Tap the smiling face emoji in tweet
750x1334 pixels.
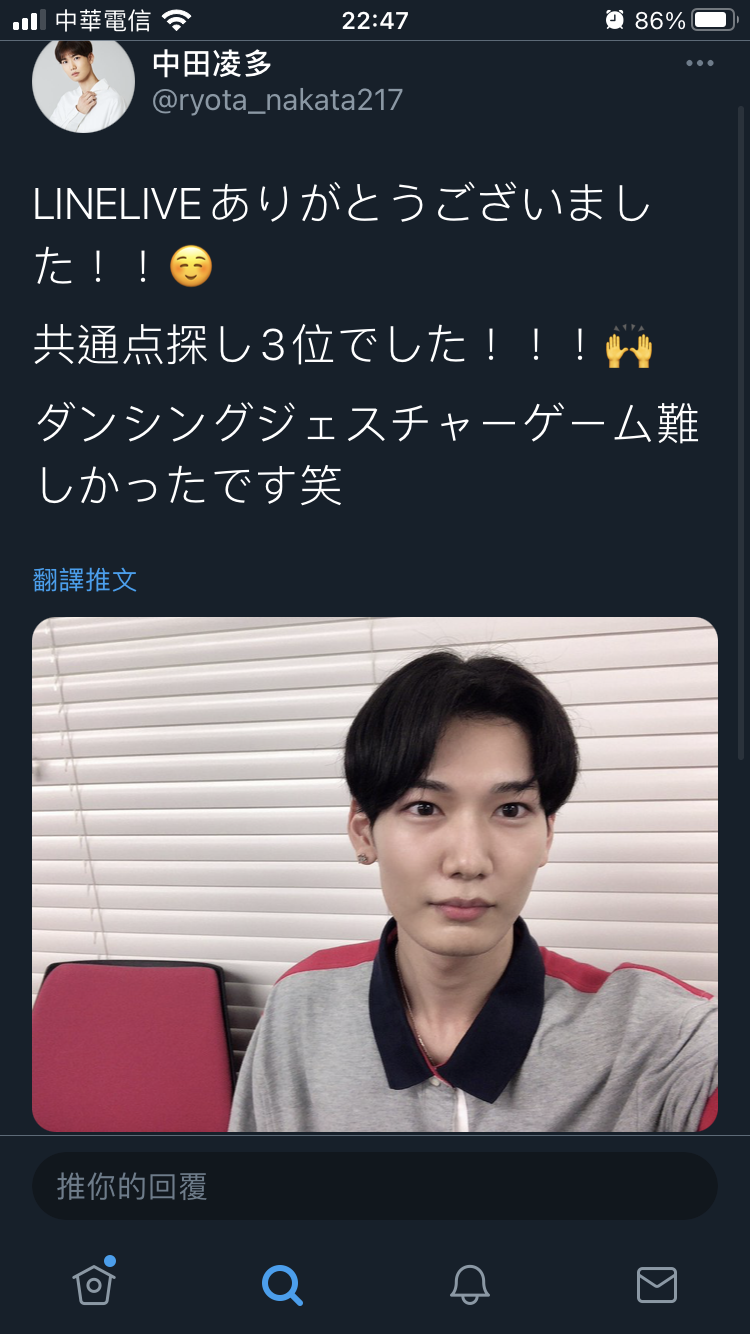point(191,266)
